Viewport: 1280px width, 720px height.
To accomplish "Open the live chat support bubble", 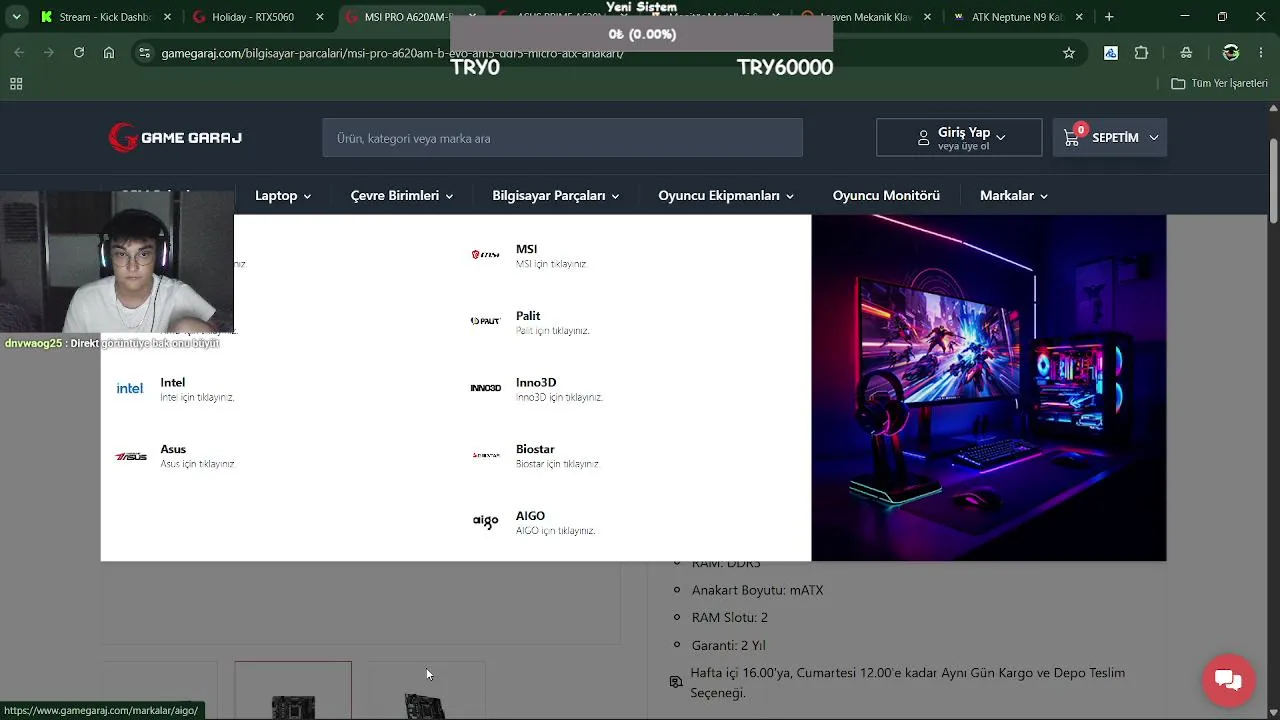I will pyautogui.click(x=1228, y=681).
